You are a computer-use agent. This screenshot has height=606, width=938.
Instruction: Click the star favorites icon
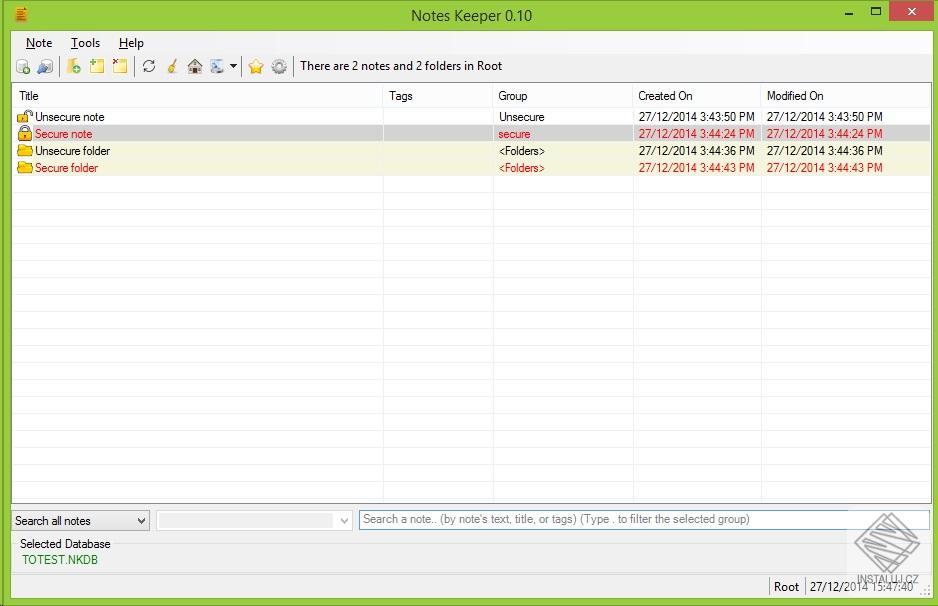pyautogui.click(x=256, y=66)
